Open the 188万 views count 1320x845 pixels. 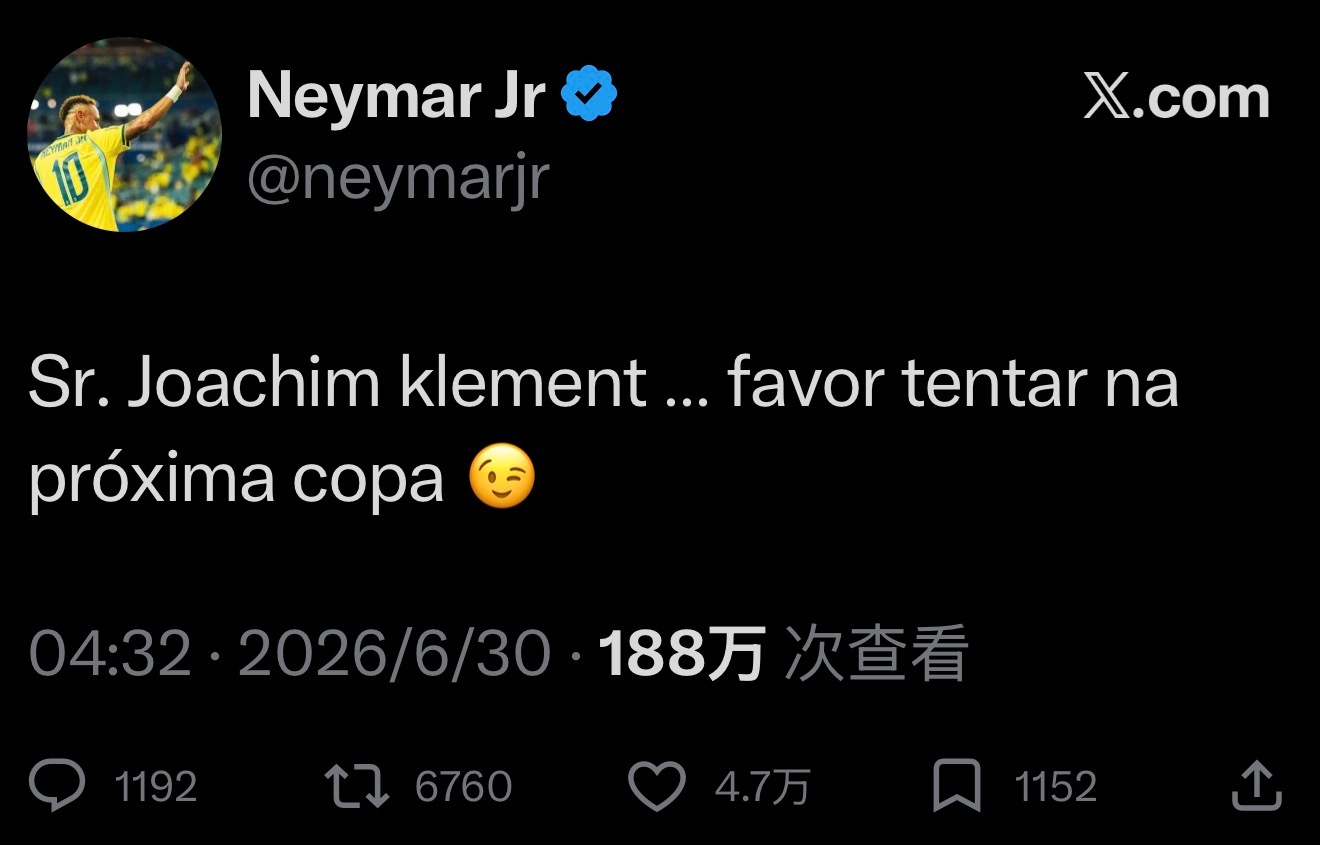[682, 654]
